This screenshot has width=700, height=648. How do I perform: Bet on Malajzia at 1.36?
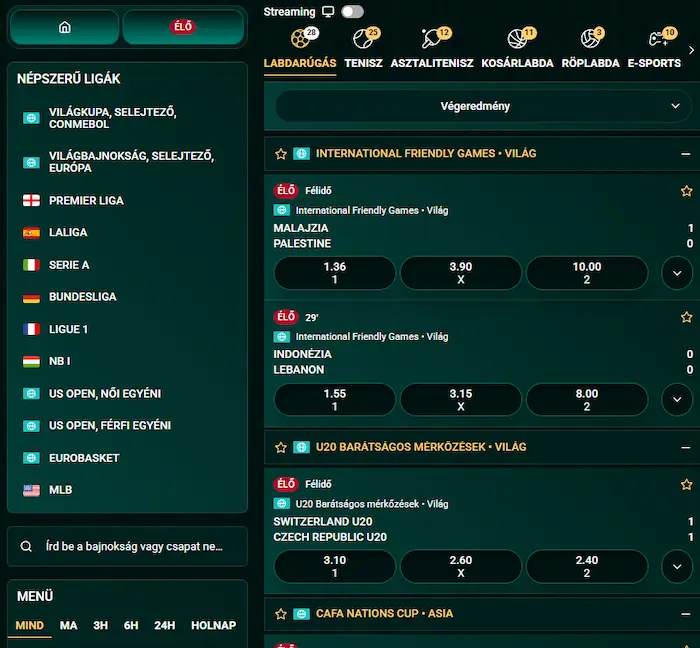tap(335, 273)
